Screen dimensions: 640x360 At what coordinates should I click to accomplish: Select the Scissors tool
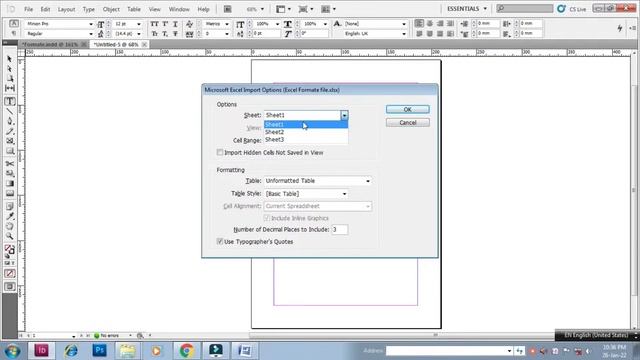(10, 164)
